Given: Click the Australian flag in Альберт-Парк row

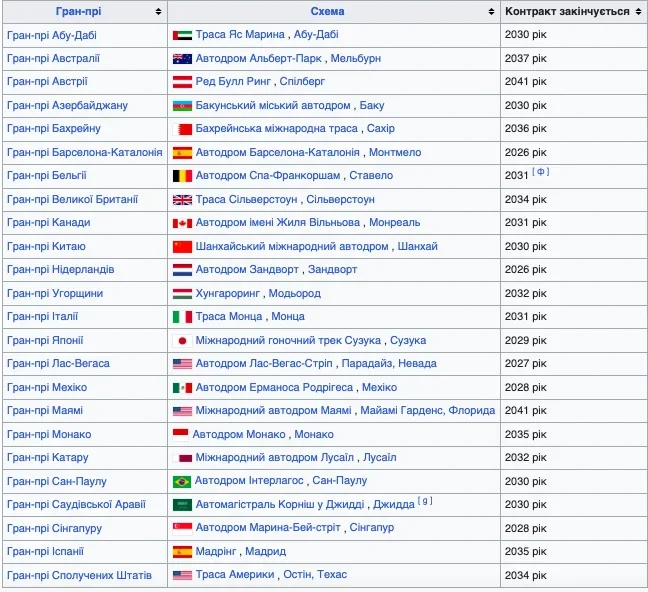Looking at the screenshot, I should pos(182,59).
